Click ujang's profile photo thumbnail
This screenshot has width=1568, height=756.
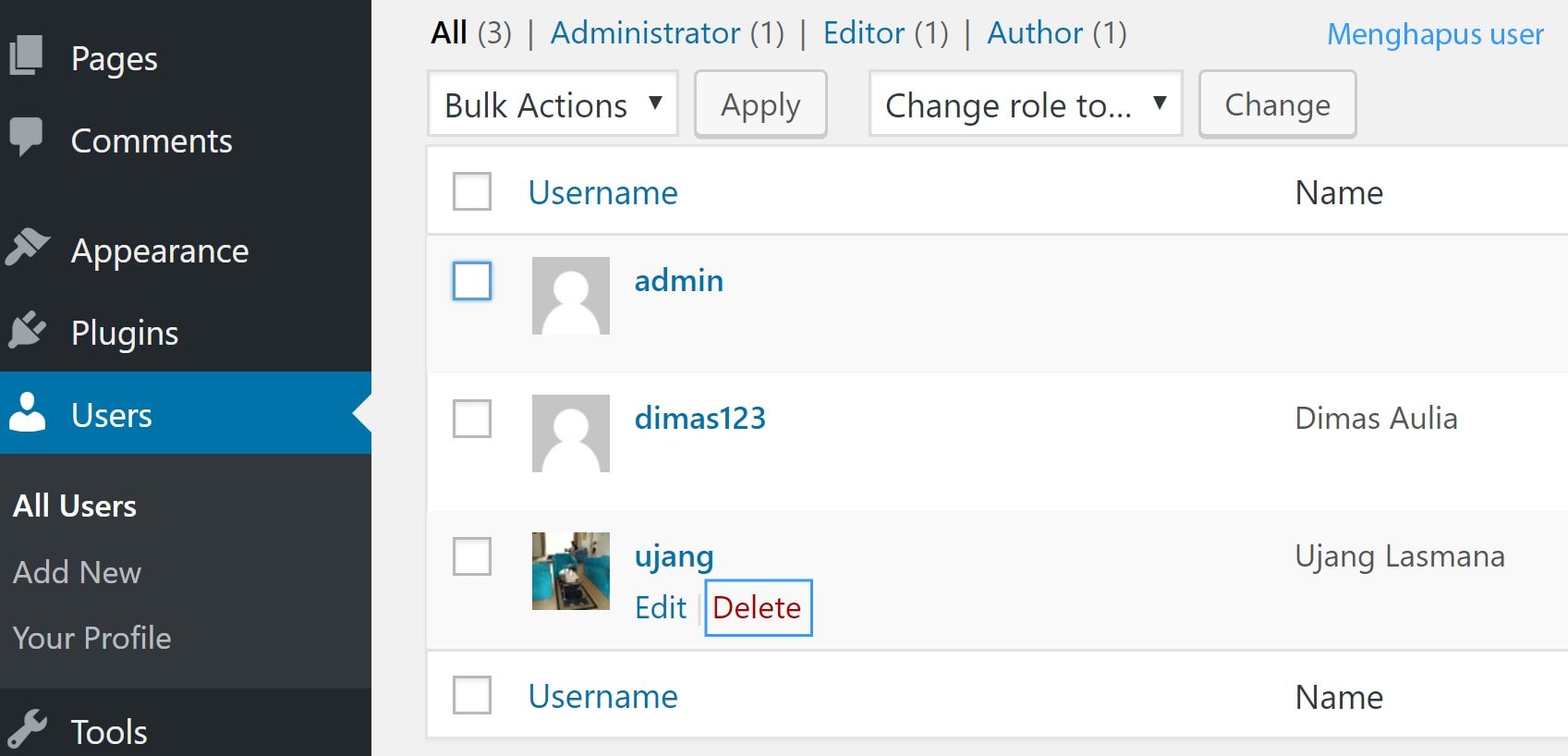[x=570, y=570]
